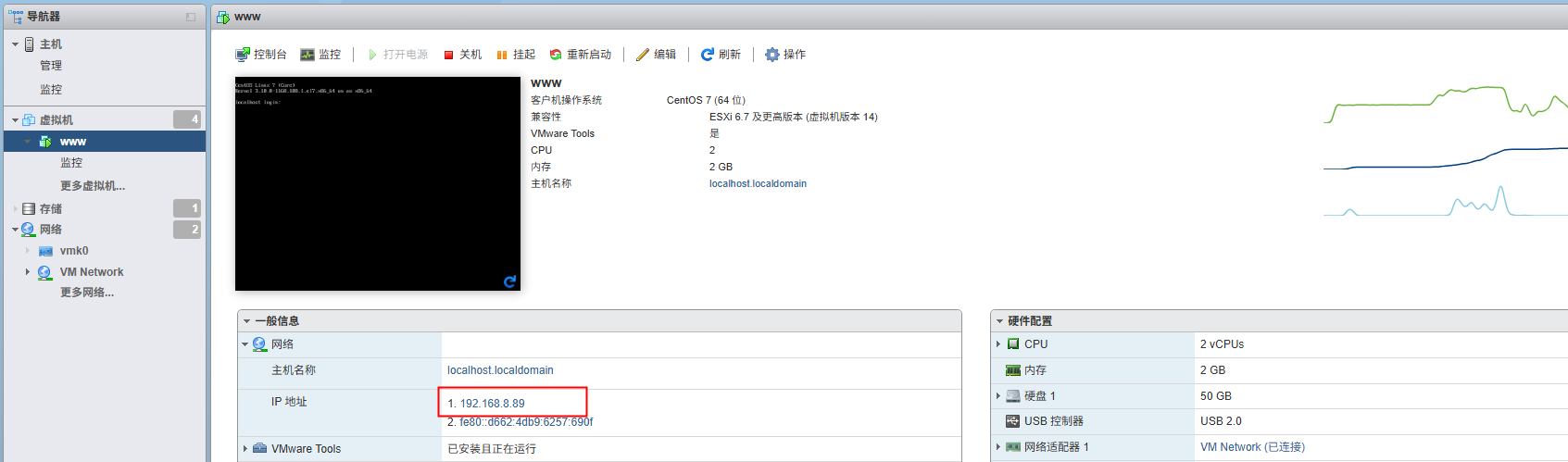This screenshot has width=1568, height=462.
Task: Select the www virtual machine in navigator
Action: [73, 142]
